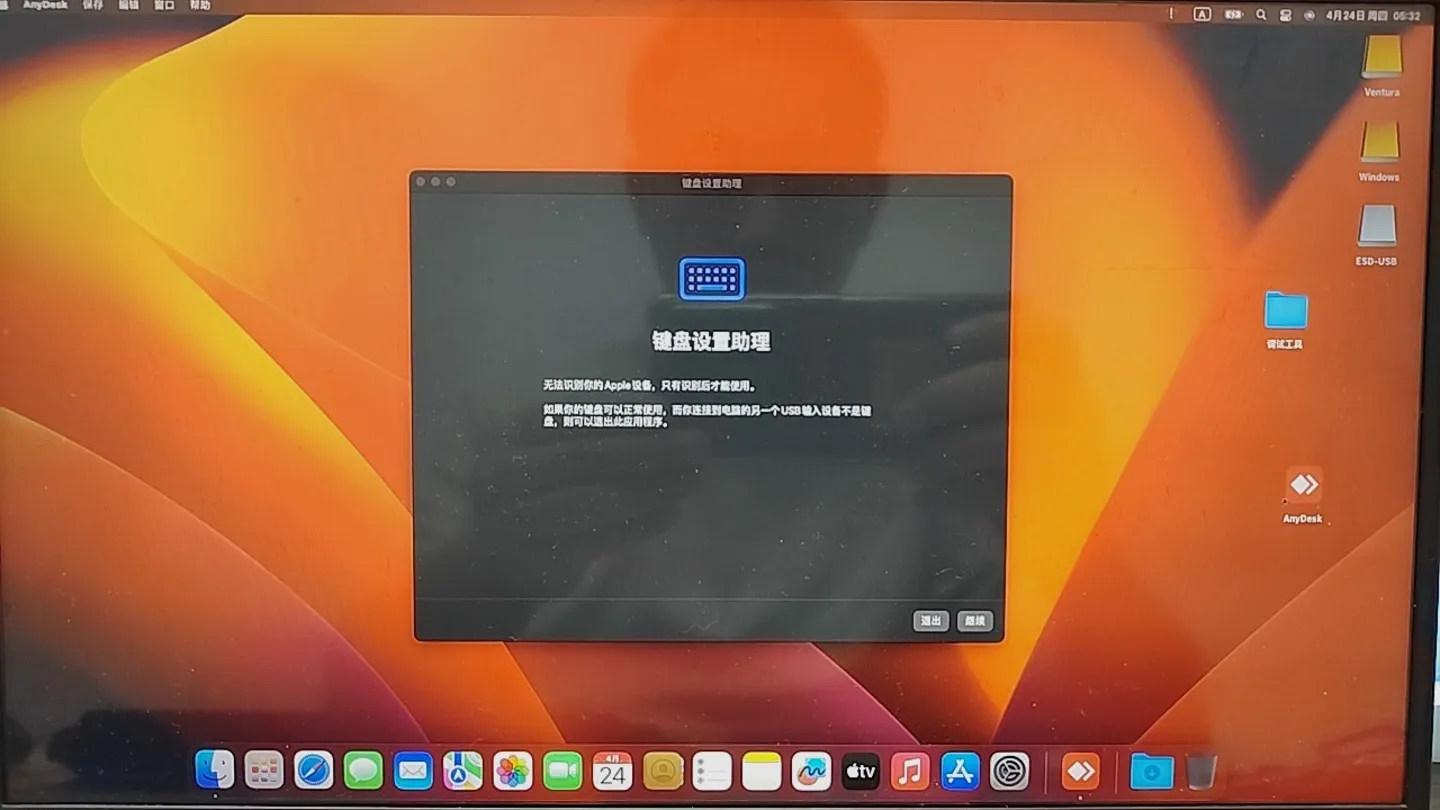Open Spotlight search from the menu bar
This screenshot has height=810, width=1440.
click(x=1262, y=15)
